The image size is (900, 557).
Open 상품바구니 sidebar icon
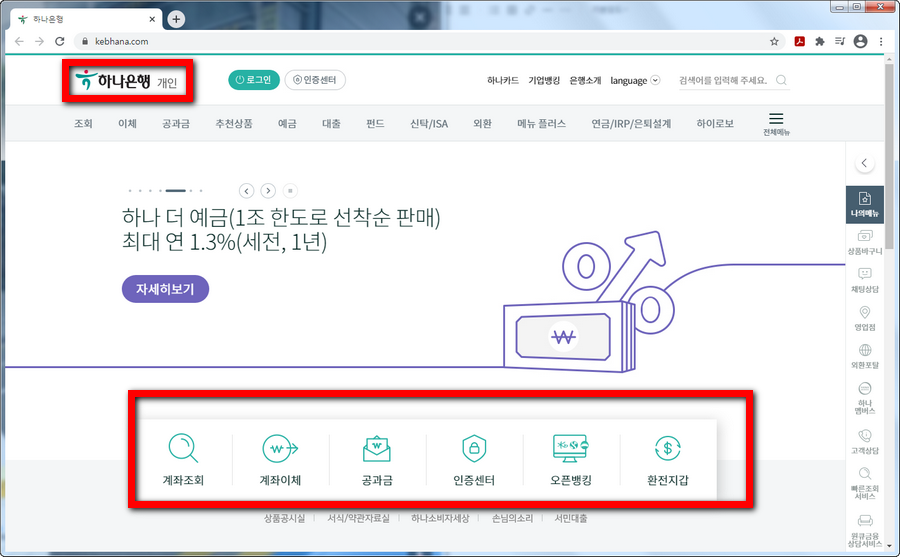tap(865, 242)
